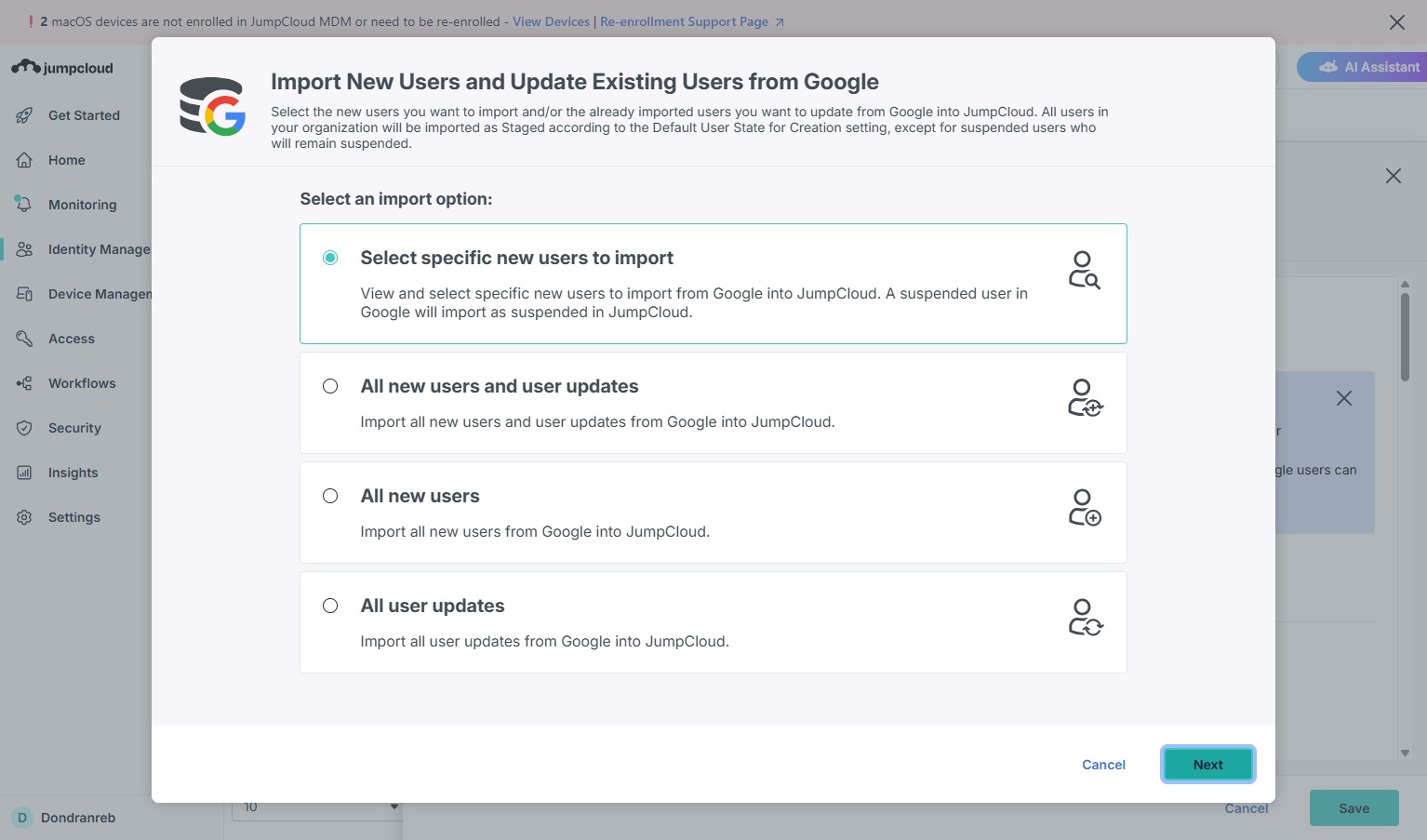
Task: Click the Settings gear icon
Action: [24, 517]
